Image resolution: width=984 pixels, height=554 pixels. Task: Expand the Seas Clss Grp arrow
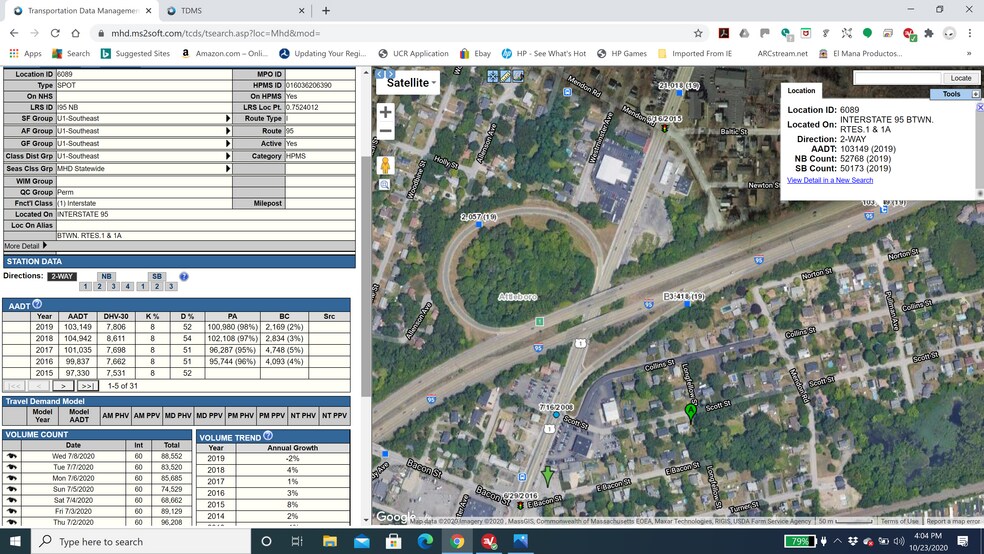228,168
